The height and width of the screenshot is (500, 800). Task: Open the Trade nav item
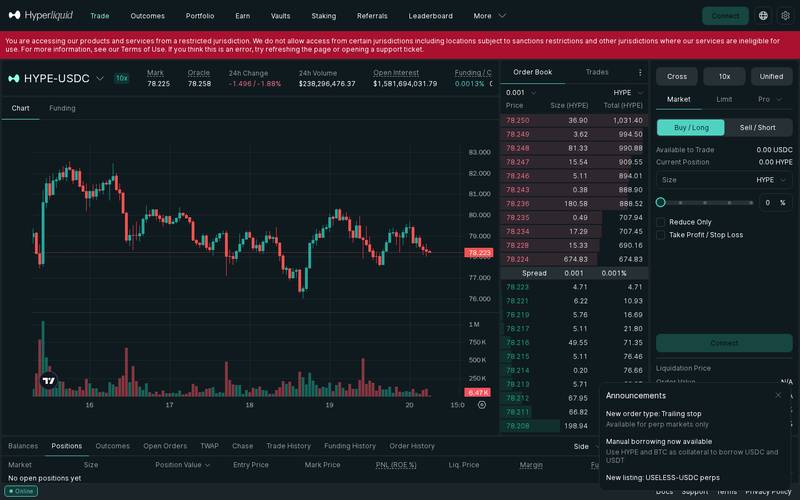pos(99,16)
